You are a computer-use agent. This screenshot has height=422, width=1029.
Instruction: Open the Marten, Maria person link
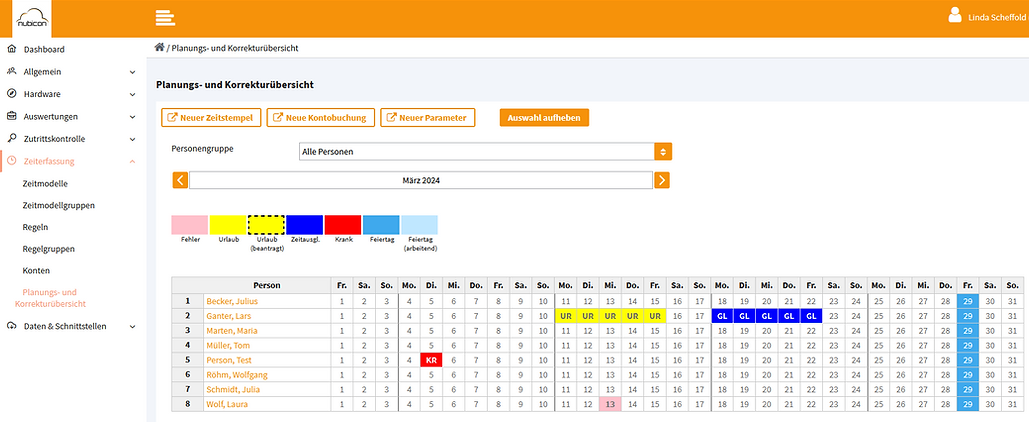pos(231,331)
